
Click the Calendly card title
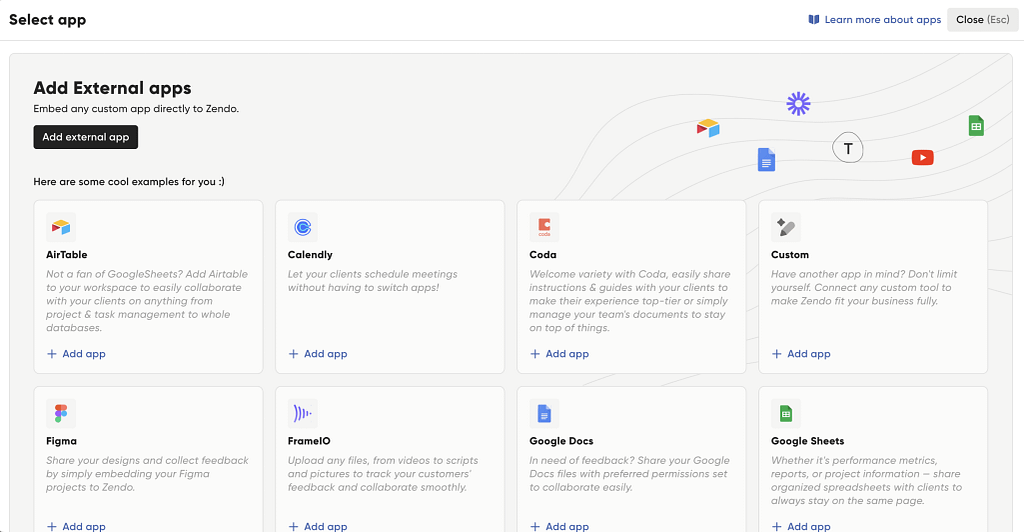tap(310, 255)
